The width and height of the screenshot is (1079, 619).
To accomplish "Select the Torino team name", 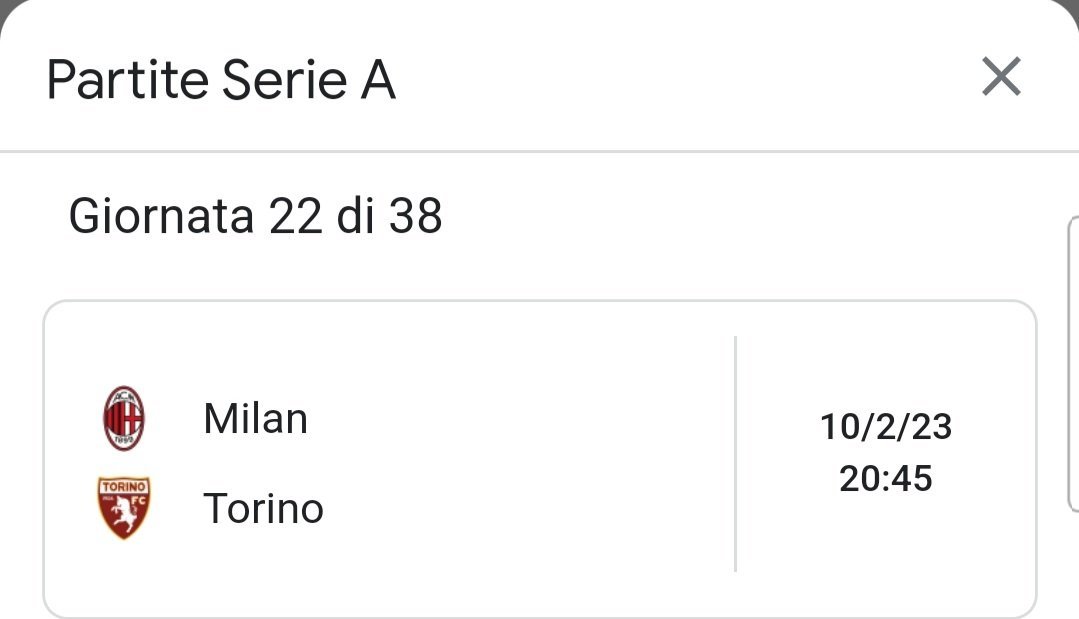I will pos(263,509).
